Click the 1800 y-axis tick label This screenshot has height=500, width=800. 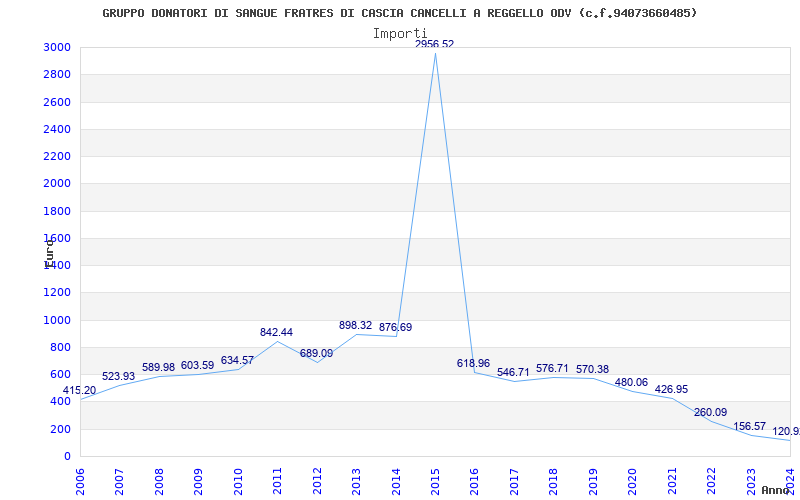tap(57, 211)
